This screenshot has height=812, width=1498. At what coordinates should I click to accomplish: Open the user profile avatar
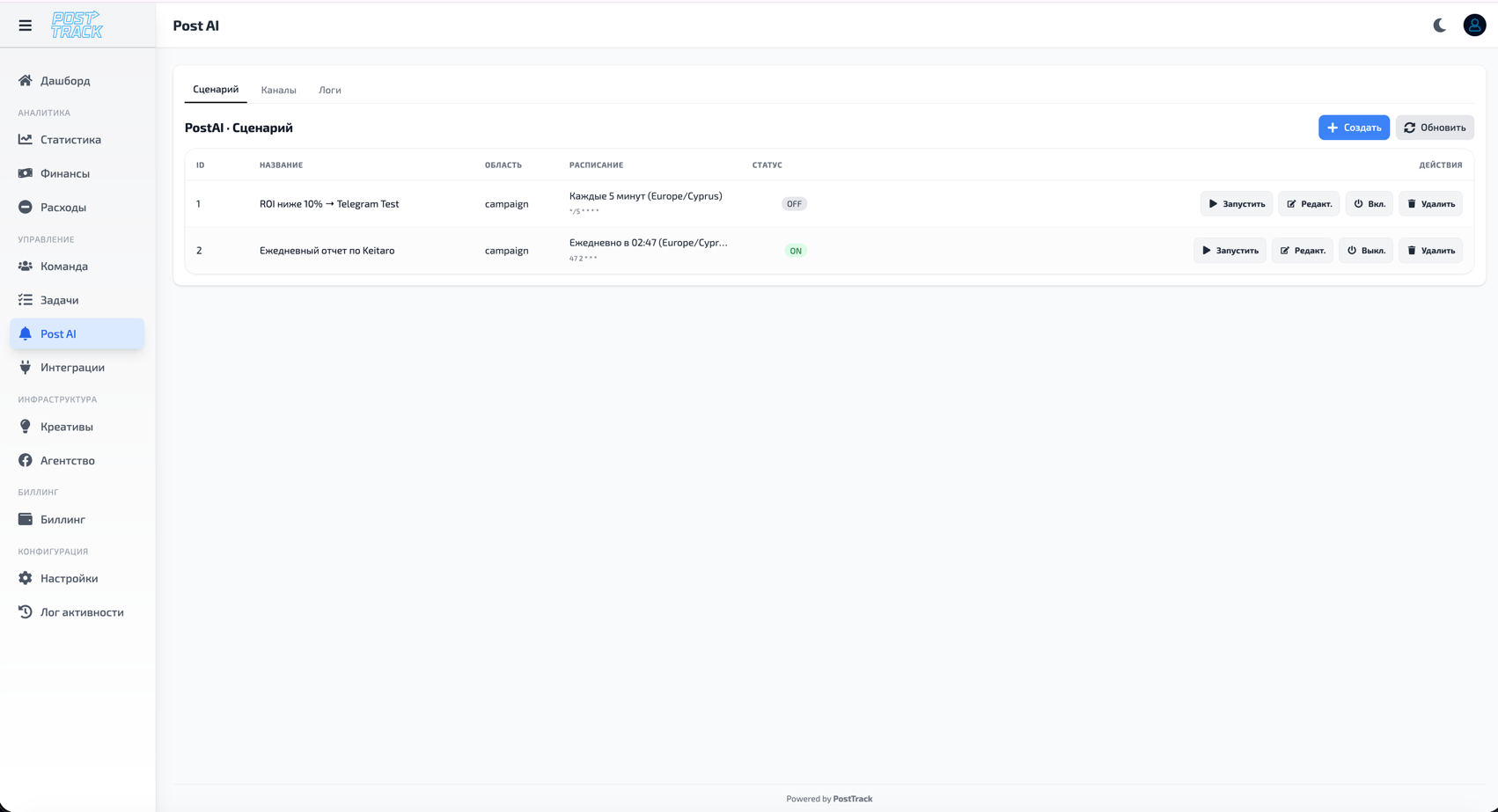pos(1474,26)
